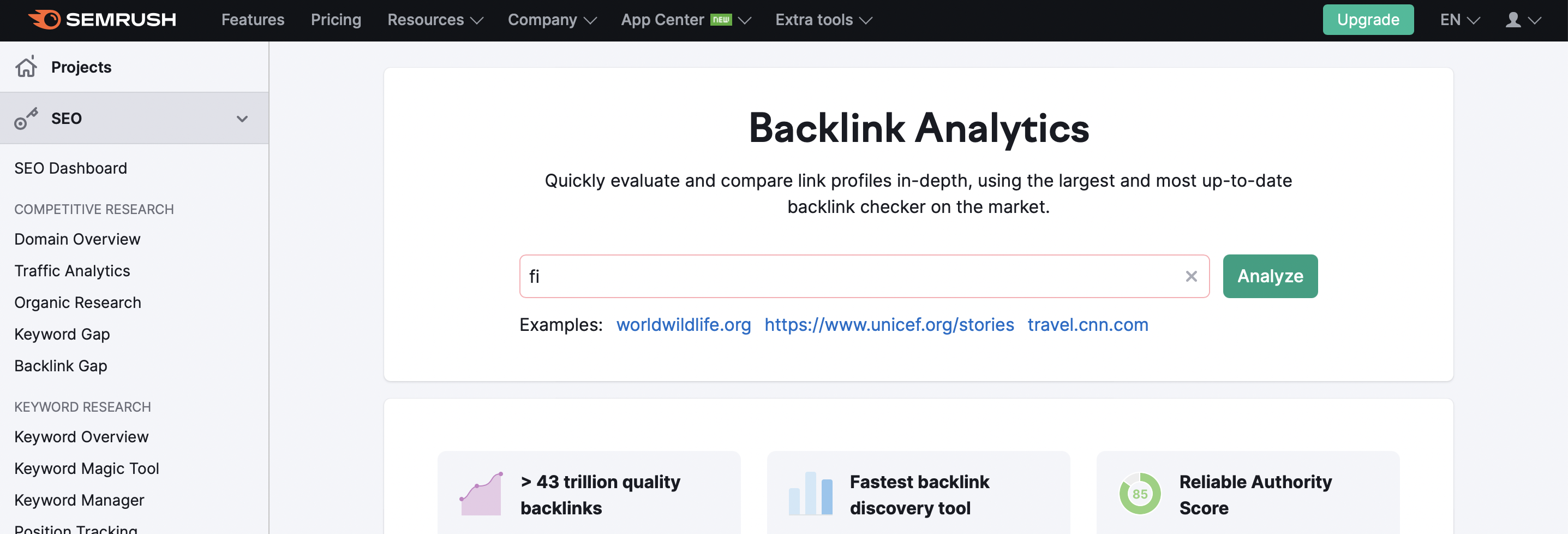Open the Company dropdown menu
The width and height of the screenshot is (1568, 534).
coord(552,20)
